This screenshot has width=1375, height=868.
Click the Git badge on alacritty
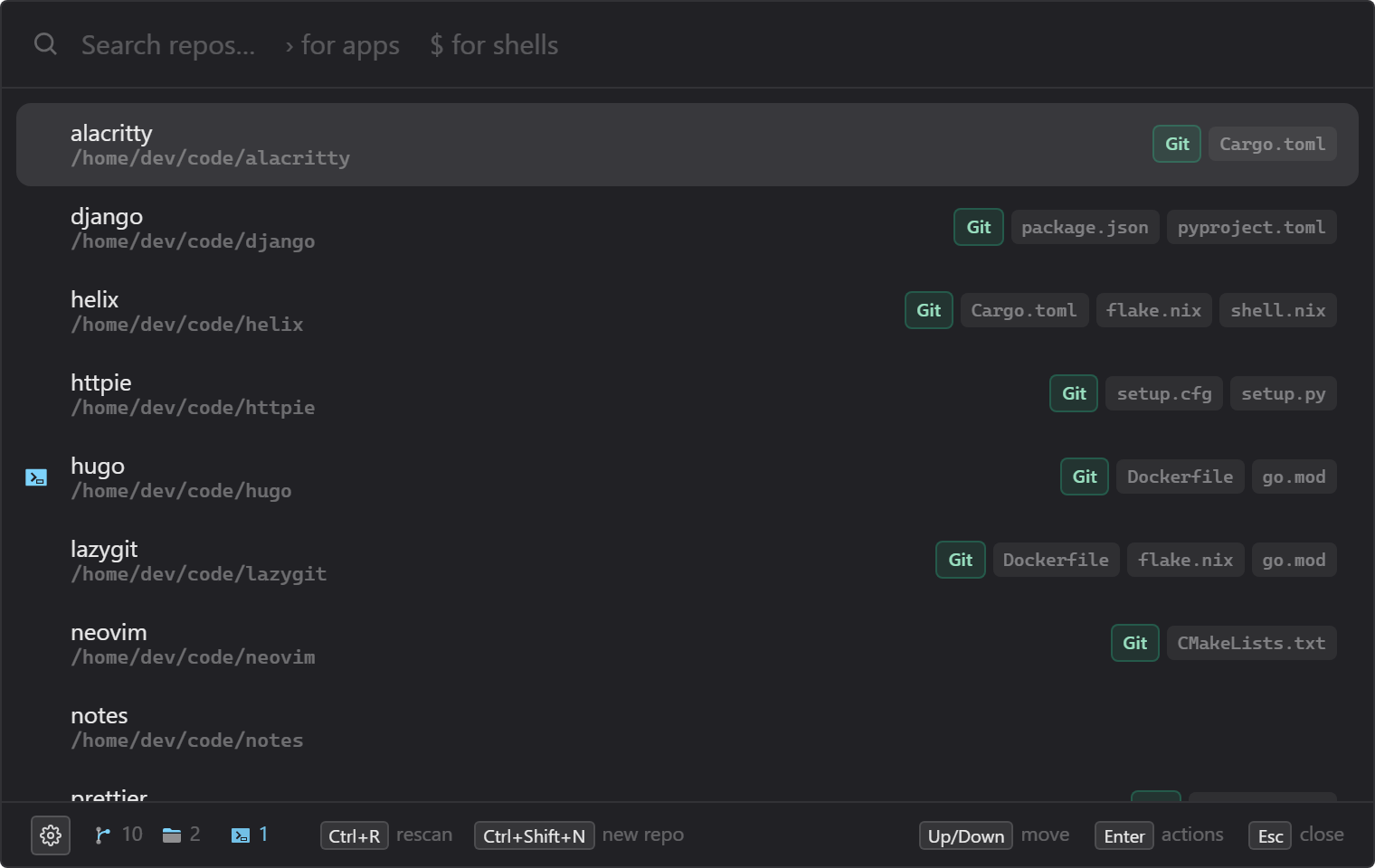1177,144
